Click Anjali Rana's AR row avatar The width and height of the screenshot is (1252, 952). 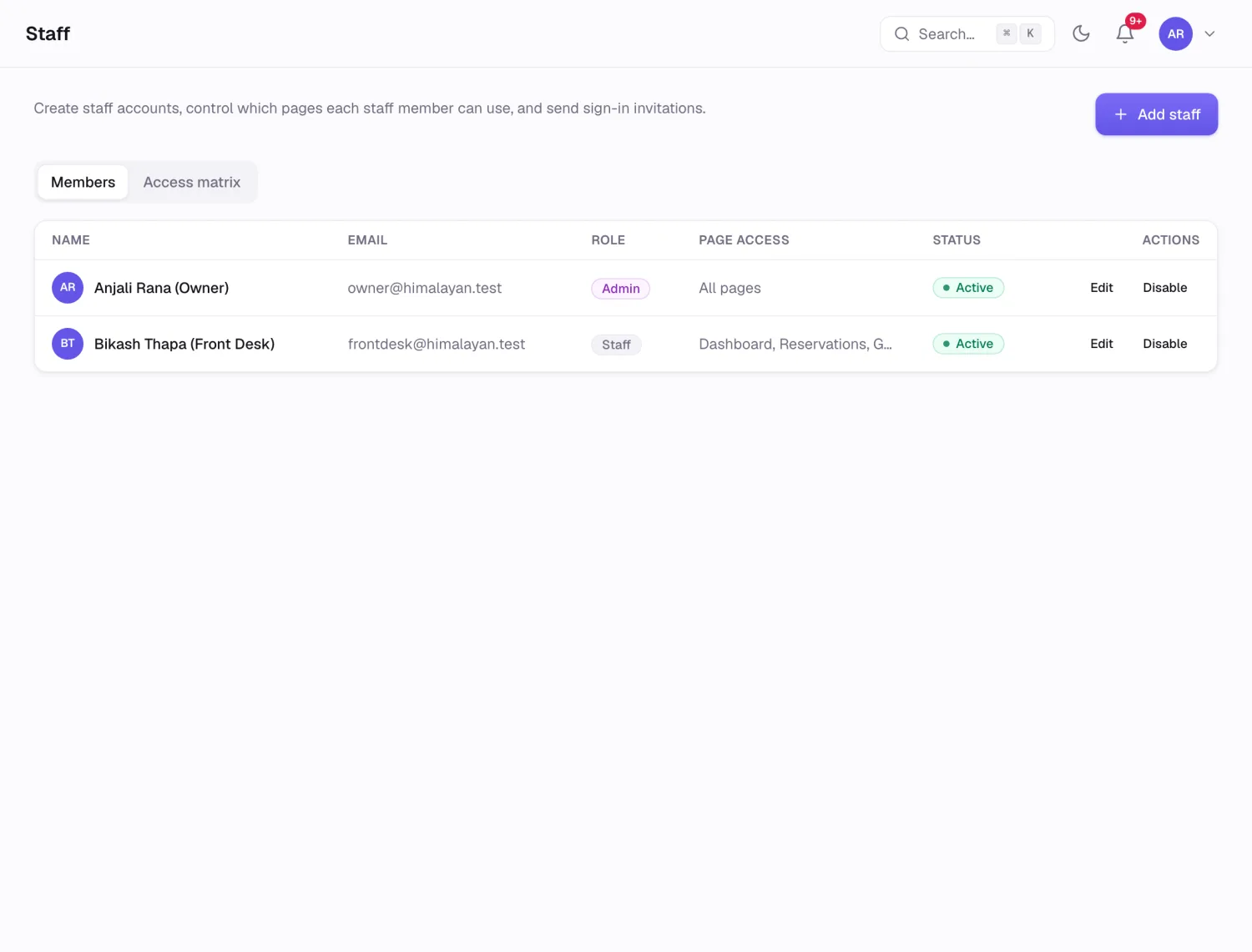[68, 288]
